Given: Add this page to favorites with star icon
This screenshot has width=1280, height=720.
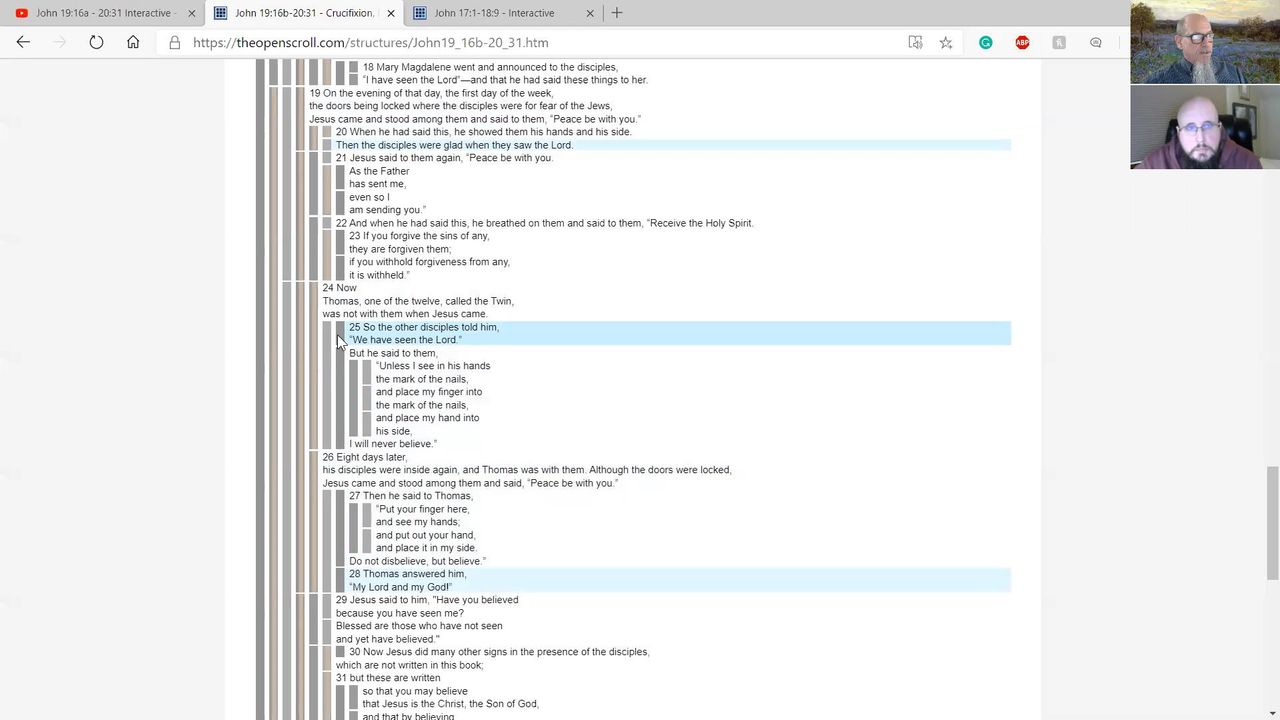Looking at the screenshot, I should (946, 42).
